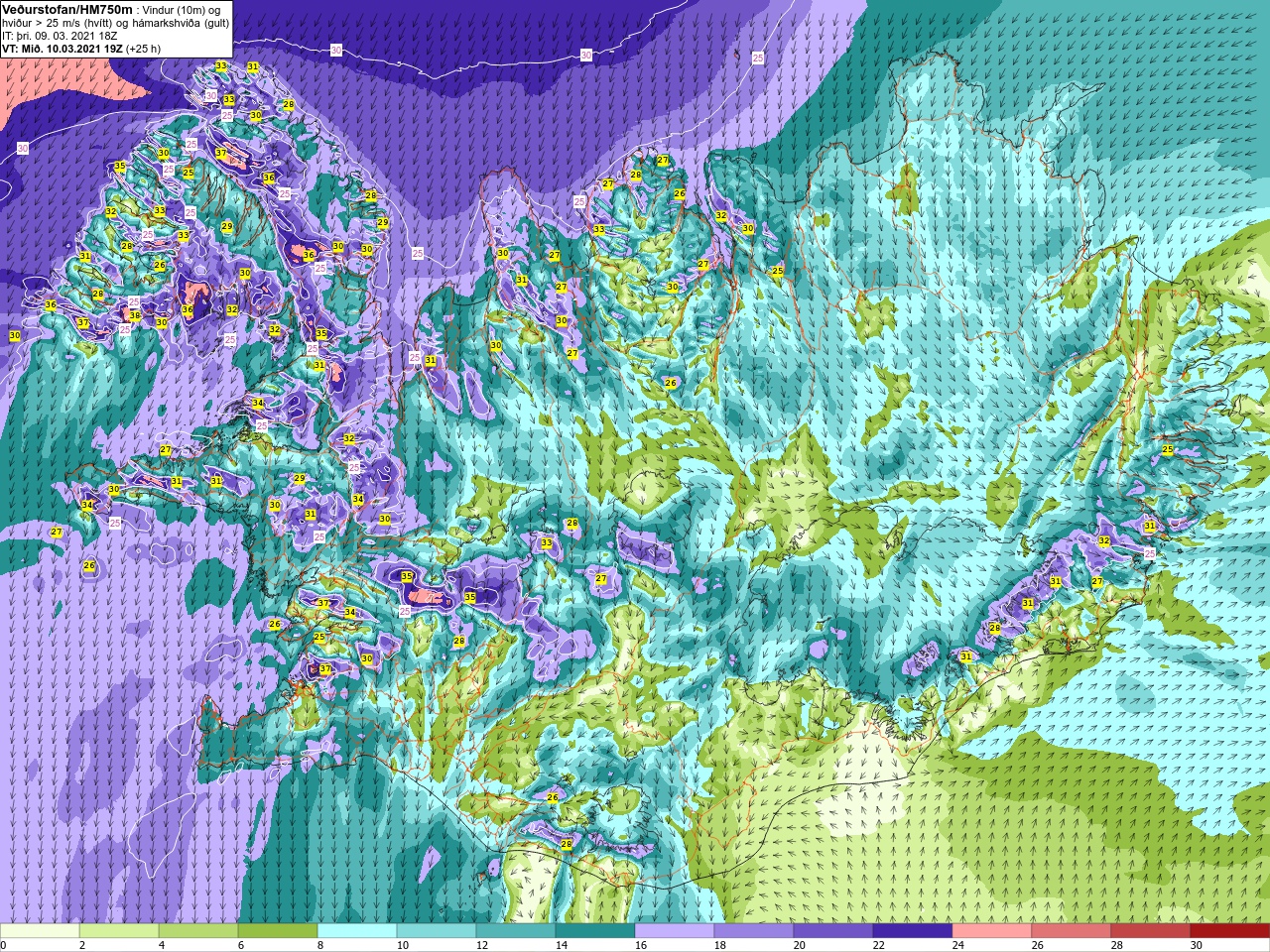Click the legend scale number 8
1270x952 pixels.
pyautogui.click(x=320, y=945)
